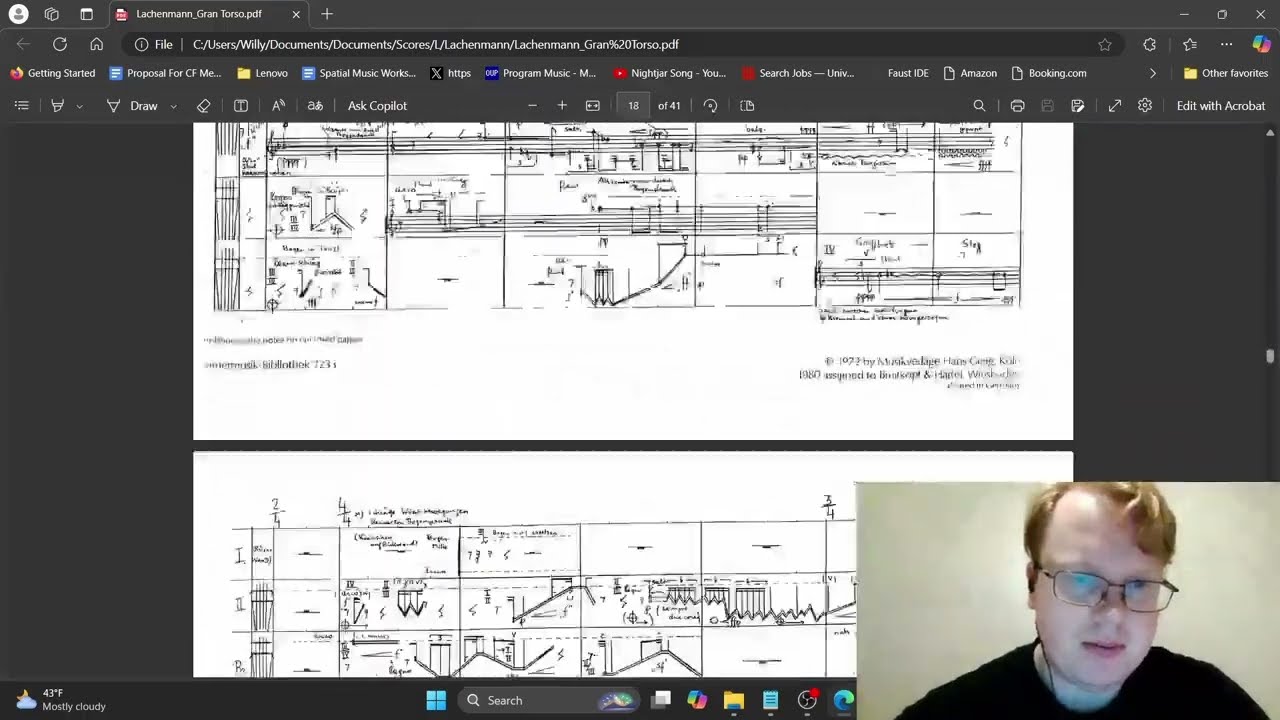The height and width of the screenshot is (720, 1280).
Task: Open the Windows Start menu
Action: coord(436,700)
